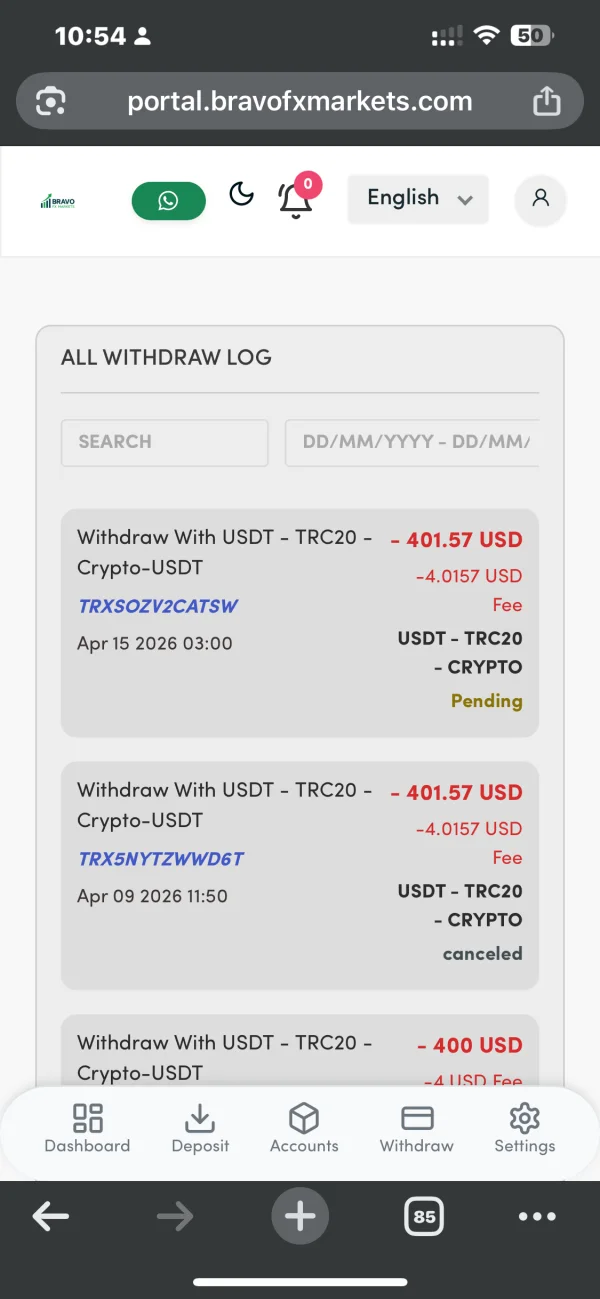
Task: Expand the English language dropdown
Action: coord(418,198)
